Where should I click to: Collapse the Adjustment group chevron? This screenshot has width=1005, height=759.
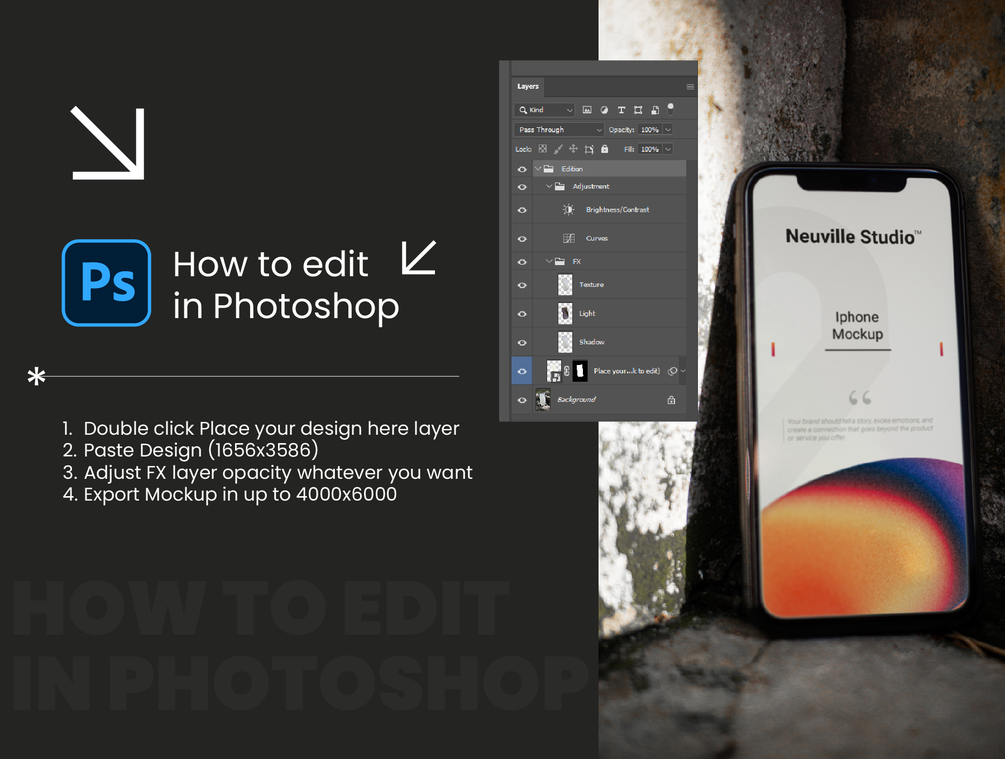pos(549,187)
